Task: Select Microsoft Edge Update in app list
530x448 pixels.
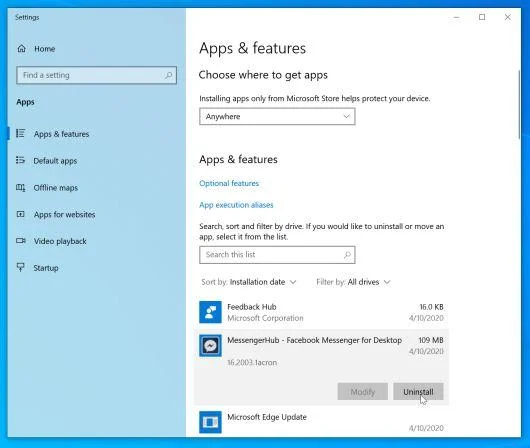Action: pos(321,422)
